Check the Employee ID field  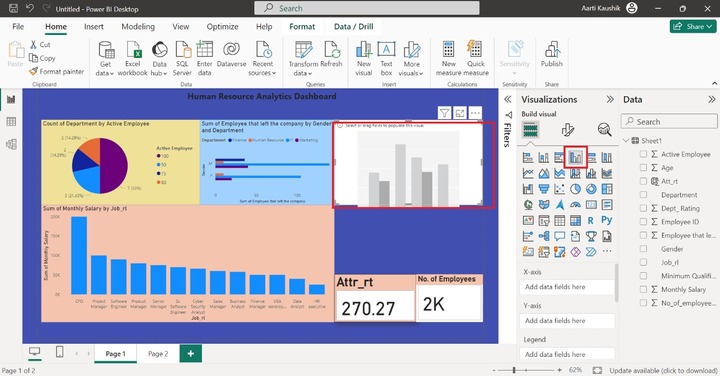(x=643, y=222)
